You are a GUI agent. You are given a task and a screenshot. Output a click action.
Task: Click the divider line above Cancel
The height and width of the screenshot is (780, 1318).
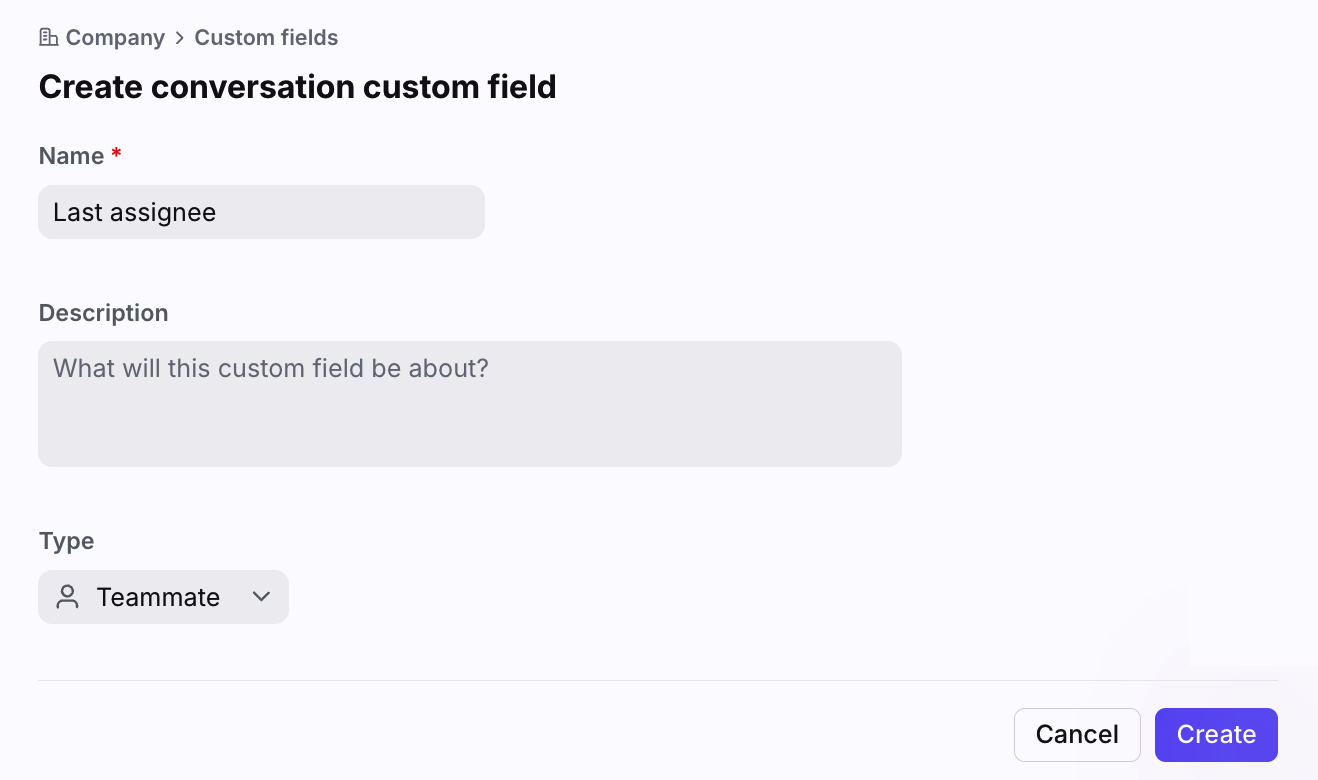point(658,681)
